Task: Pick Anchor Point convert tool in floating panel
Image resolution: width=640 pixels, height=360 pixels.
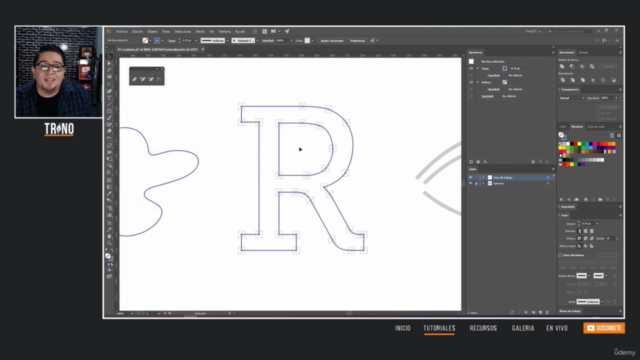Action: [x=159, y=79]
